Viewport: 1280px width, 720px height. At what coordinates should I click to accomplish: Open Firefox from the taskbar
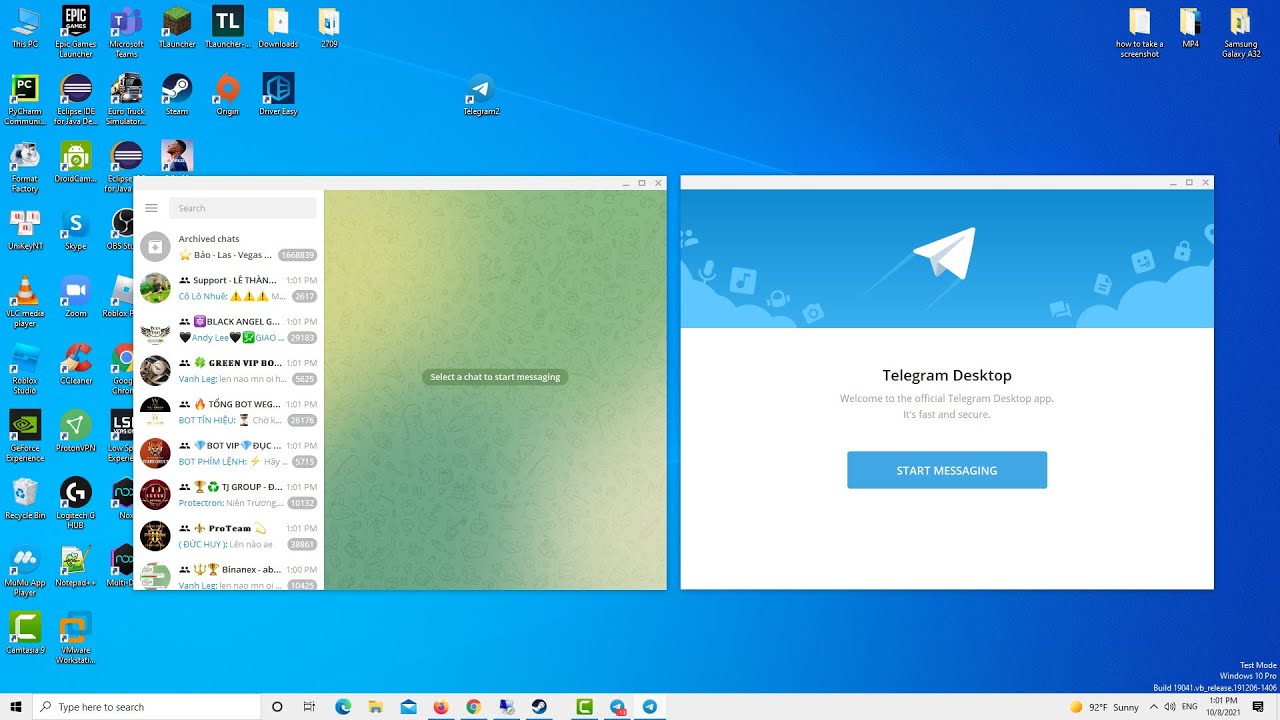(441, 707)
